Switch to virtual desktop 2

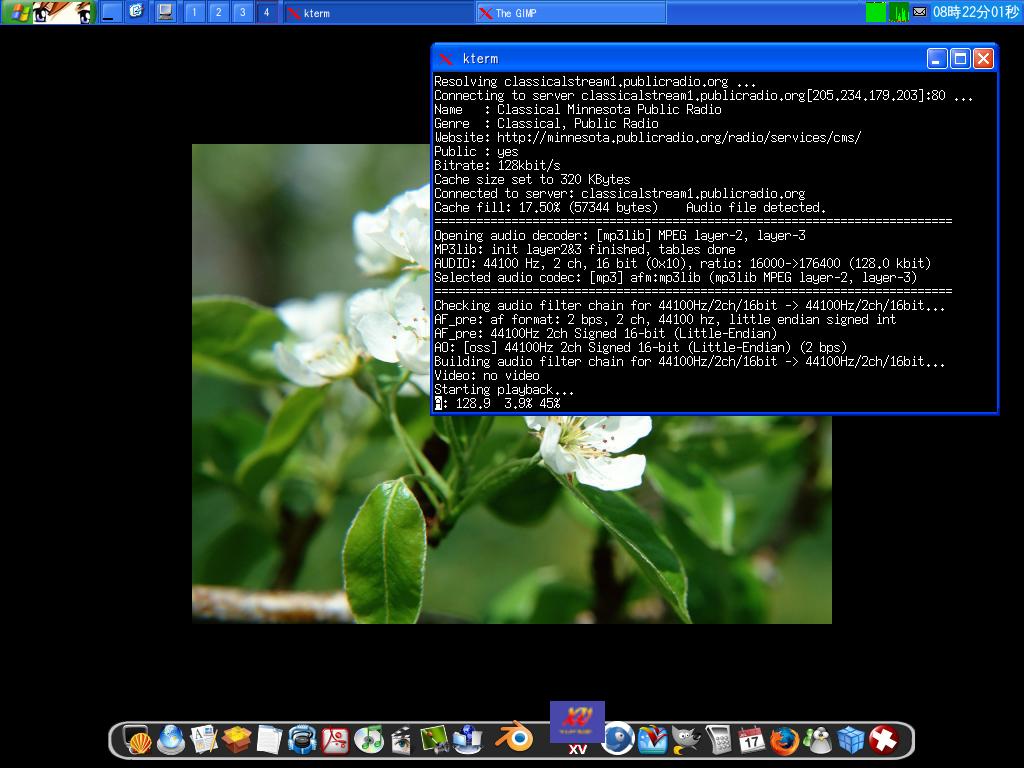[217, 12]
